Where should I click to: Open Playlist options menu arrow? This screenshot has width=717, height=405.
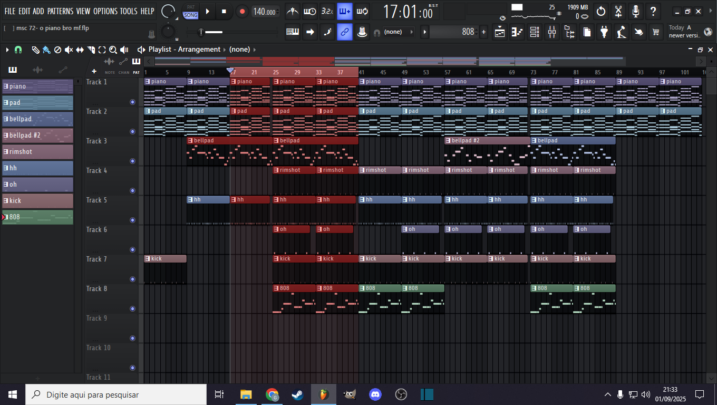(7, 49)
